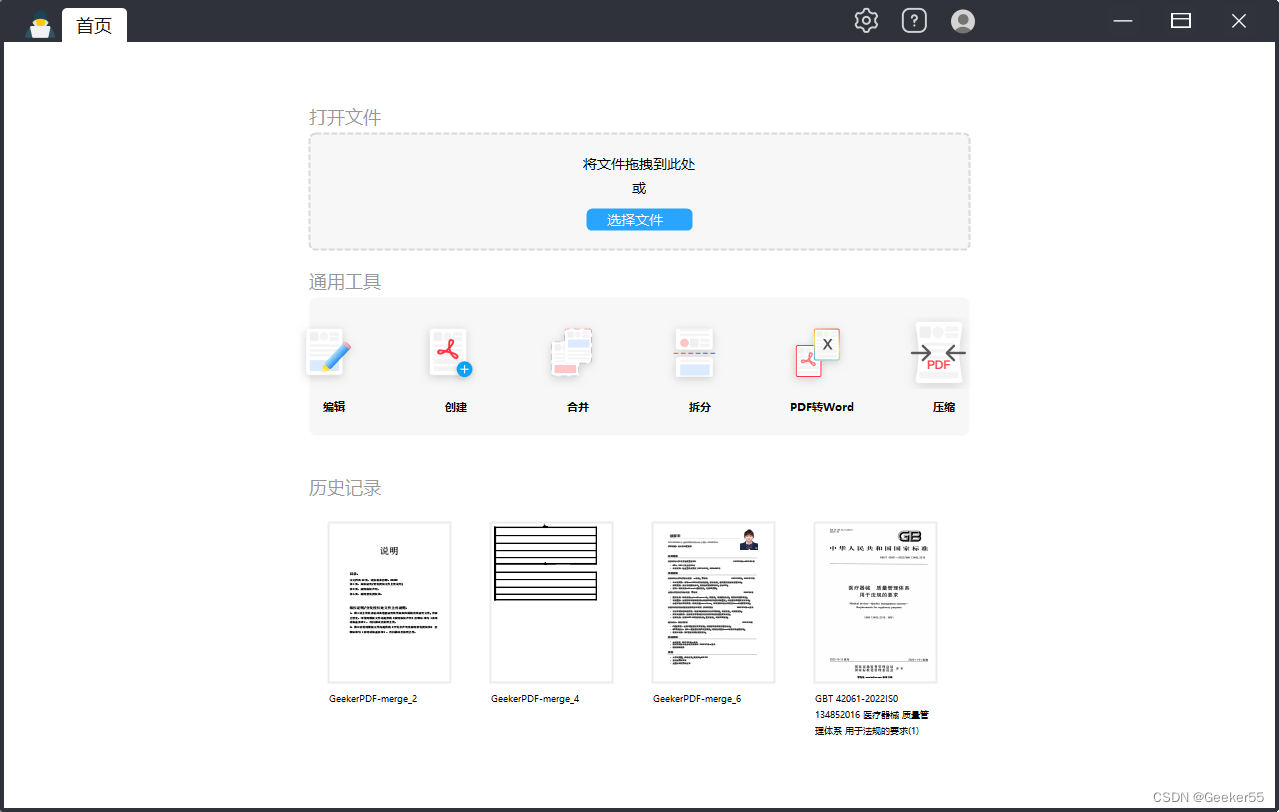Open the GeekerPDF-merge_2 thumbnail
Screen dimensions: 1279x812
pyautogui.click(x=390, y=602)
